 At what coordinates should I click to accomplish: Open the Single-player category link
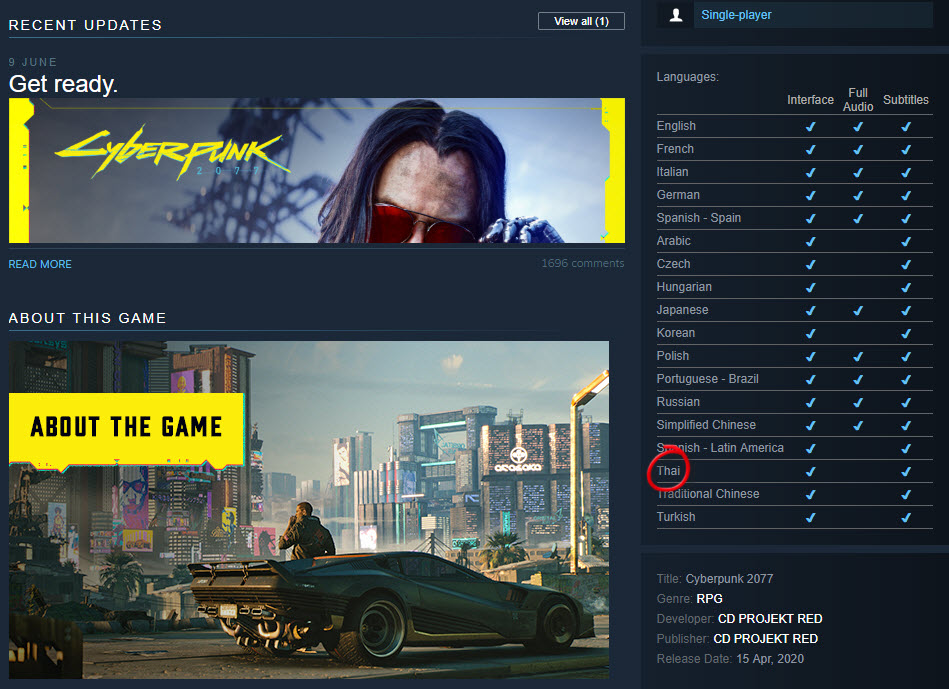[x=736, y=15]
